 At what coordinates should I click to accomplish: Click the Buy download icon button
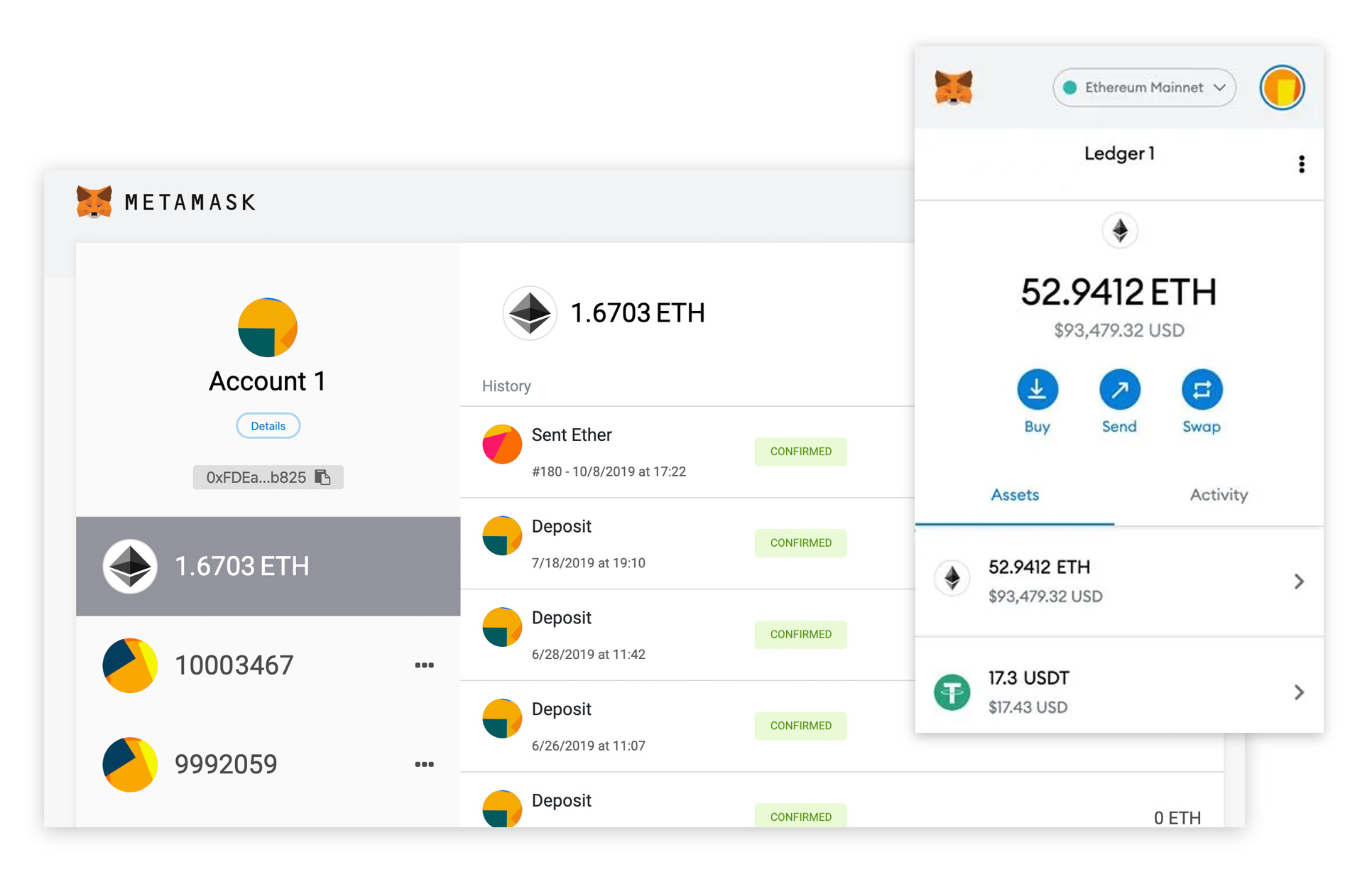(x=1037, y=390)
